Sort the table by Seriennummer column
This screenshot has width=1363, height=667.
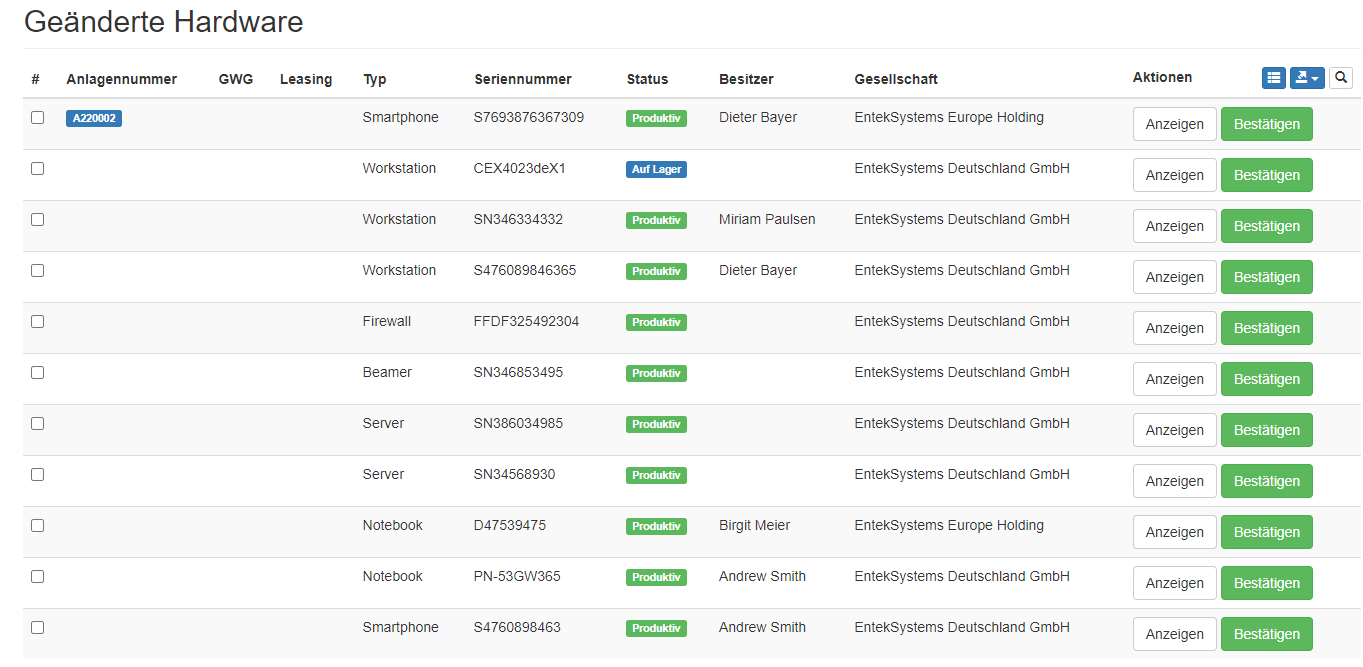tap(522, 79)
